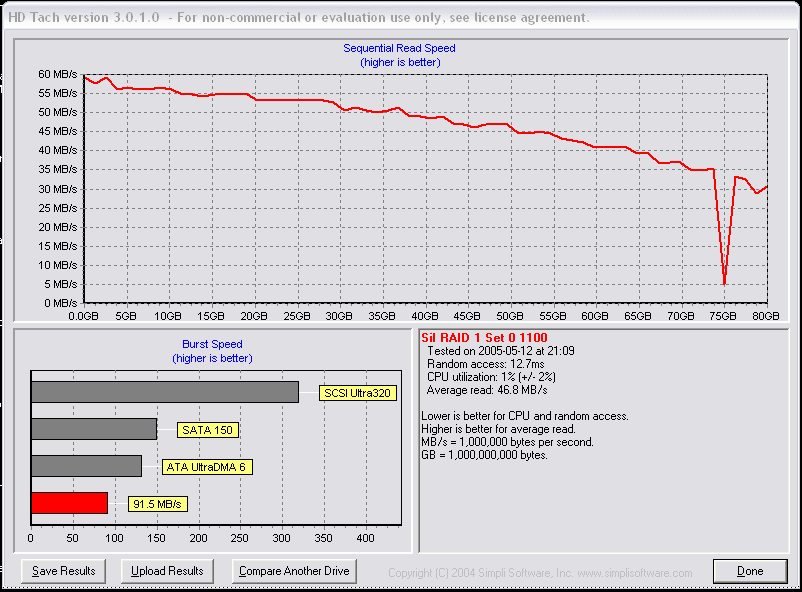Click the gray ATA UltraDMA 6 bar
802x592 pixels.
86,466
